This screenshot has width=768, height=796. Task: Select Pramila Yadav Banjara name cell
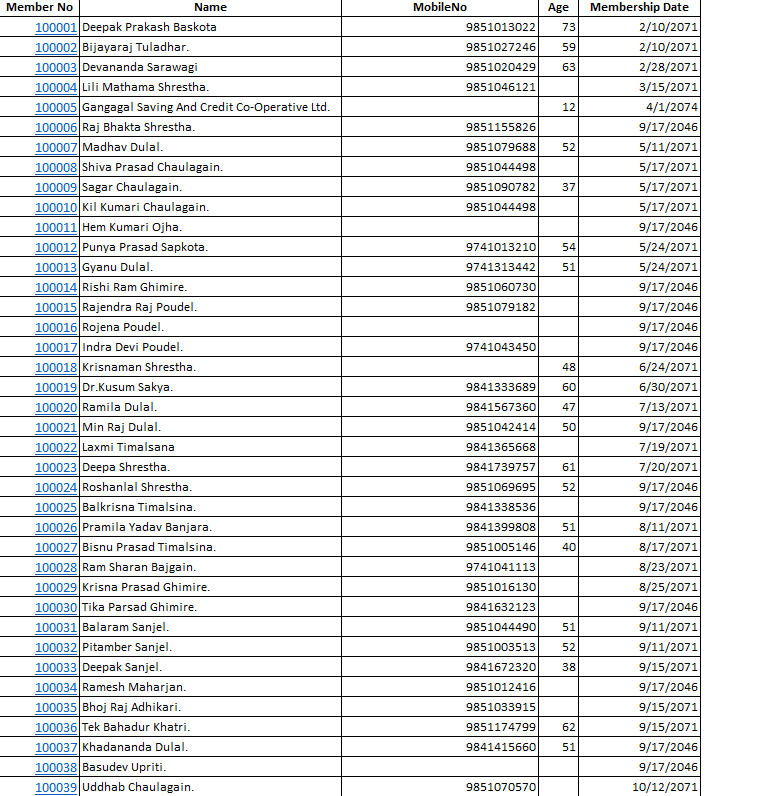tap(147, 527)
